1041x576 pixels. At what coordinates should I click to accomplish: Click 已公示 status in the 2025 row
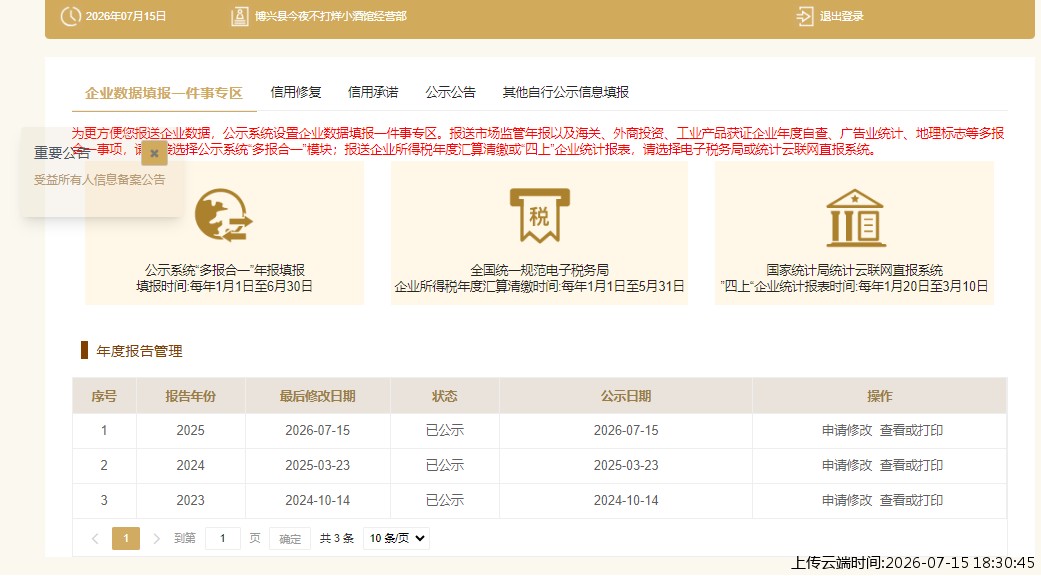444,431
